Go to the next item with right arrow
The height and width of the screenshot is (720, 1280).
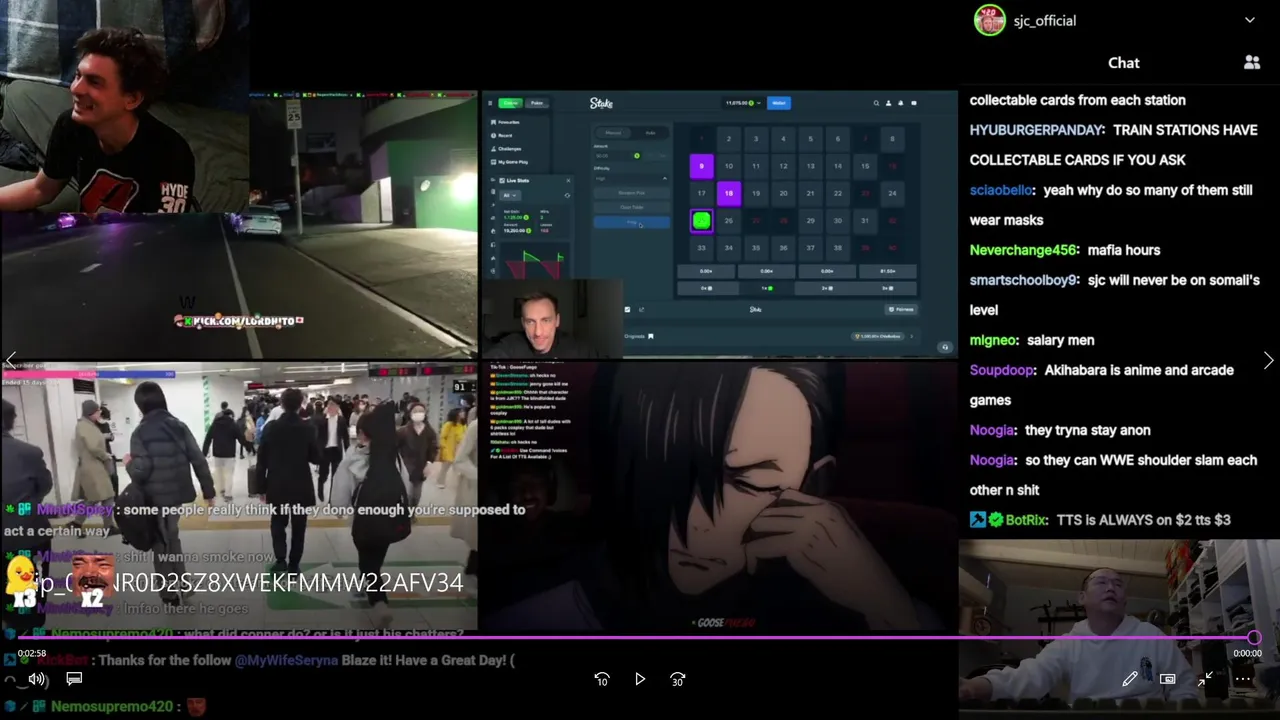[1268, 360]
